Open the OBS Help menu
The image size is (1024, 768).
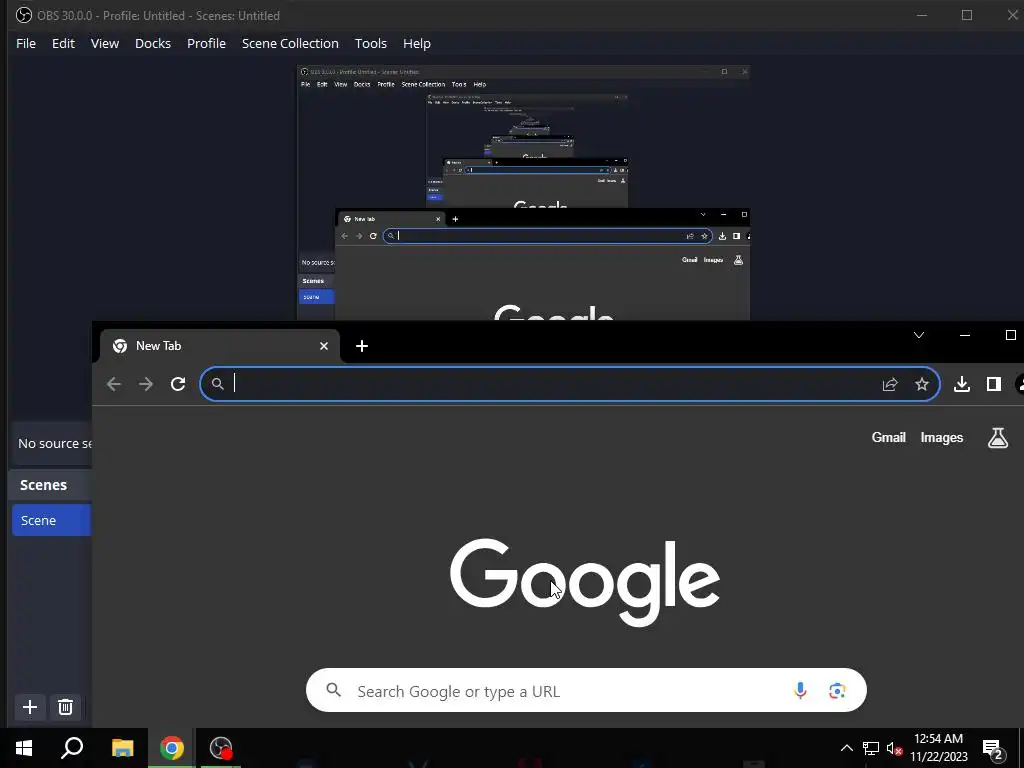coord(417,43)
